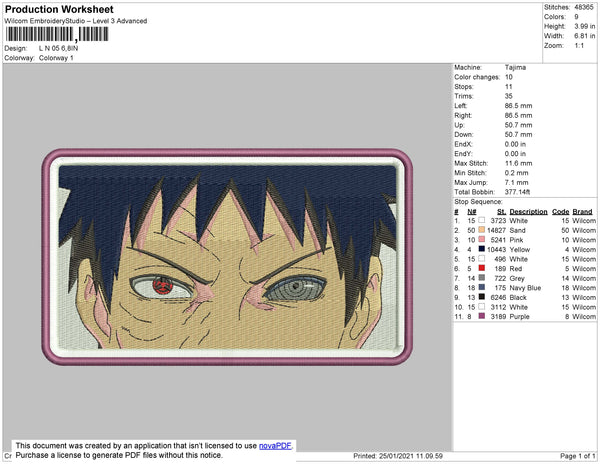Click the Colorway 1 value

coord(56,58)
